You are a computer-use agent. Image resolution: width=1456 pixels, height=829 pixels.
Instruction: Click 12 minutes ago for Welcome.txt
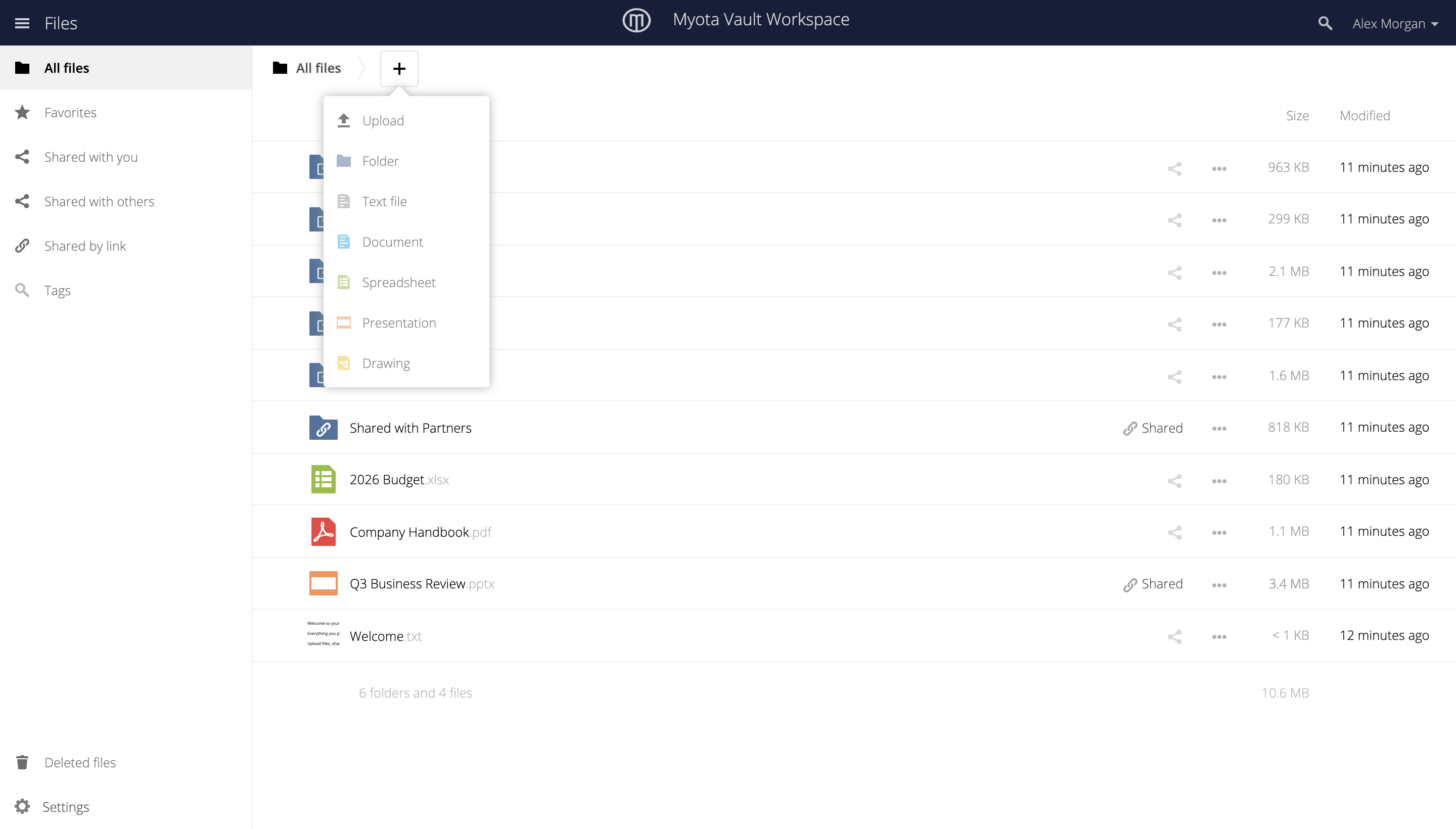1384,635
